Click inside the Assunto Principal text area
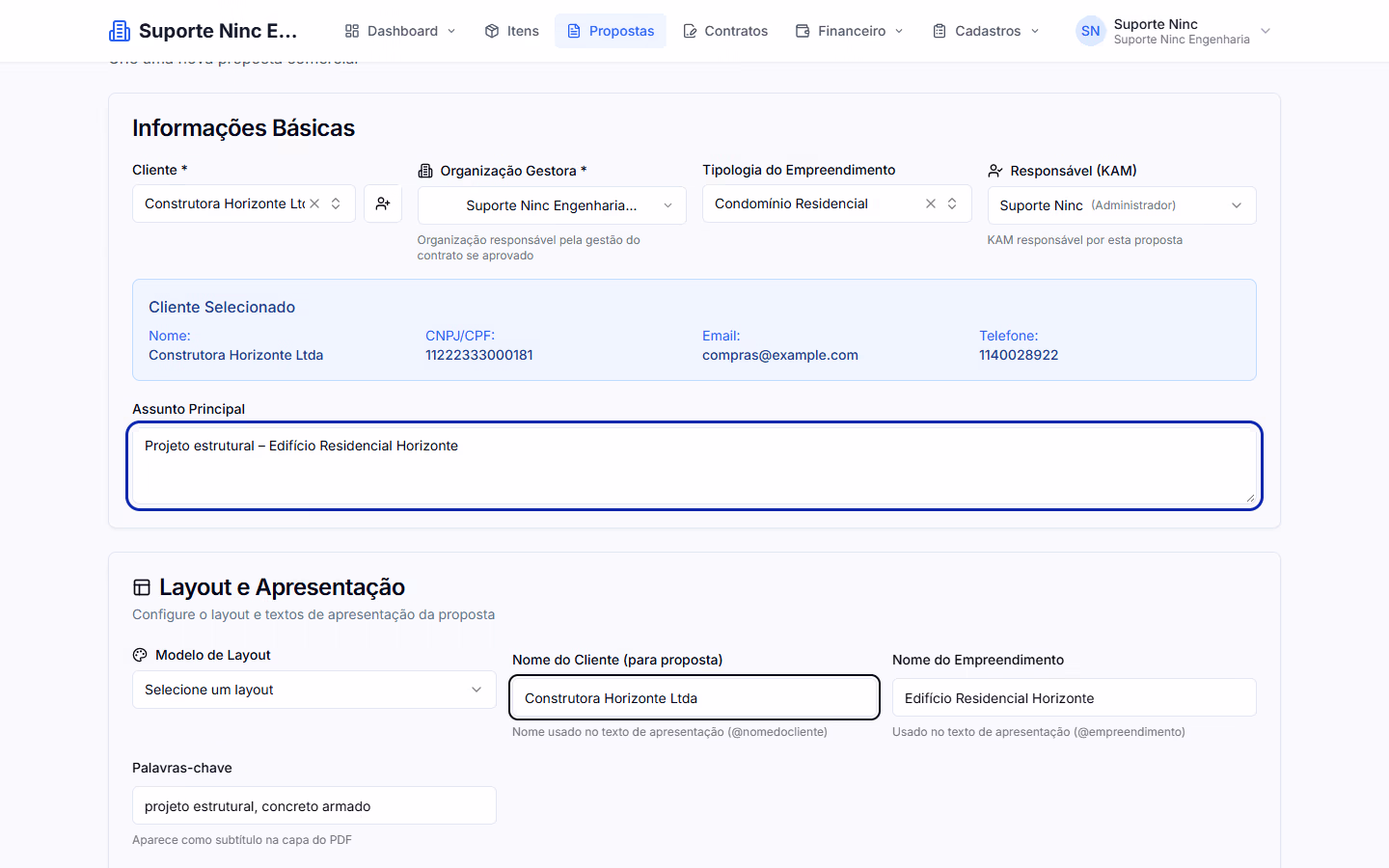Viewport: 1389px width, 868px height. coord(694,466)
